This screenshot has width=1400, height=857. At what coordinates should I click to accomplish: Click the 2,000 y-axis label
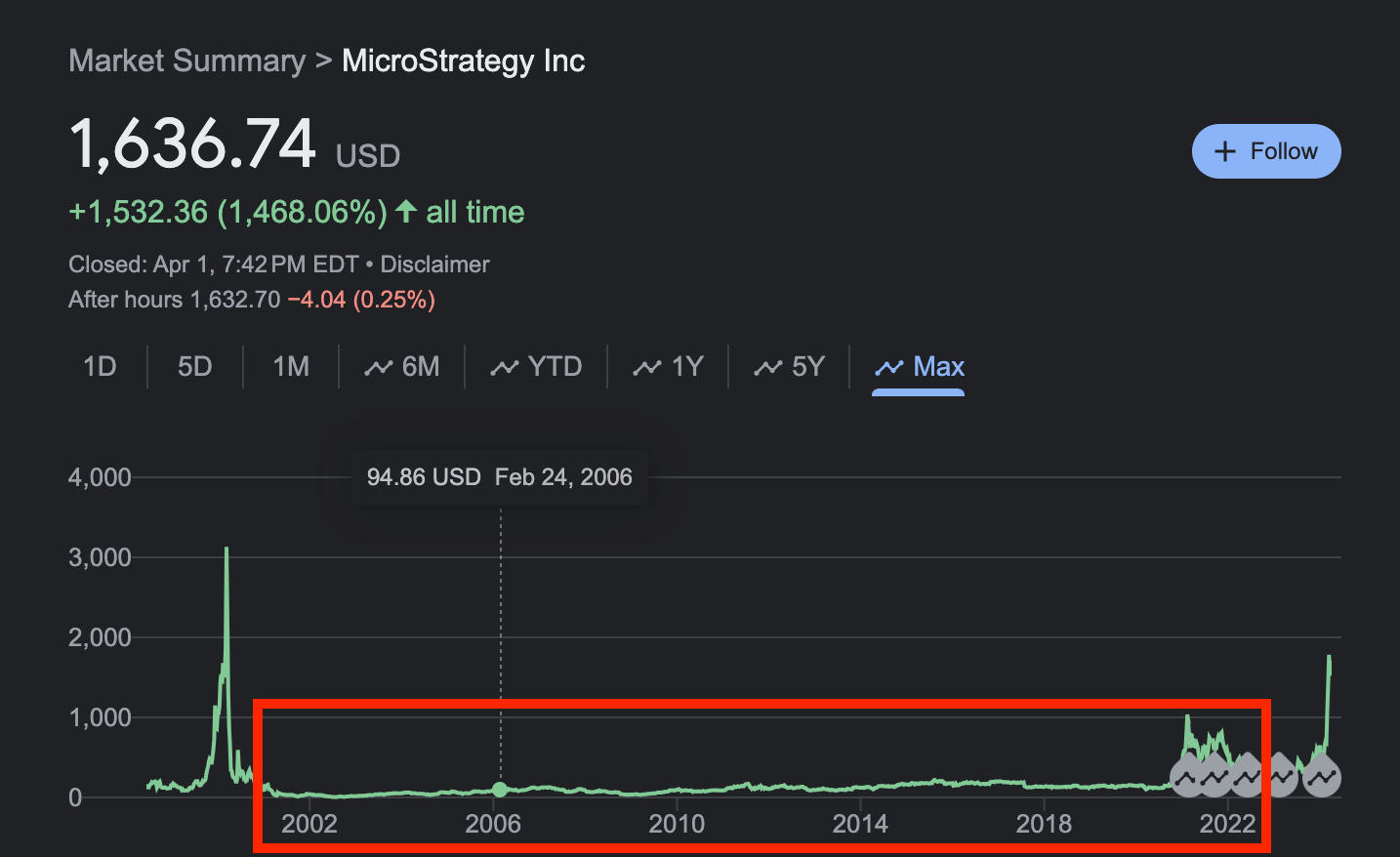pos(100,637)
